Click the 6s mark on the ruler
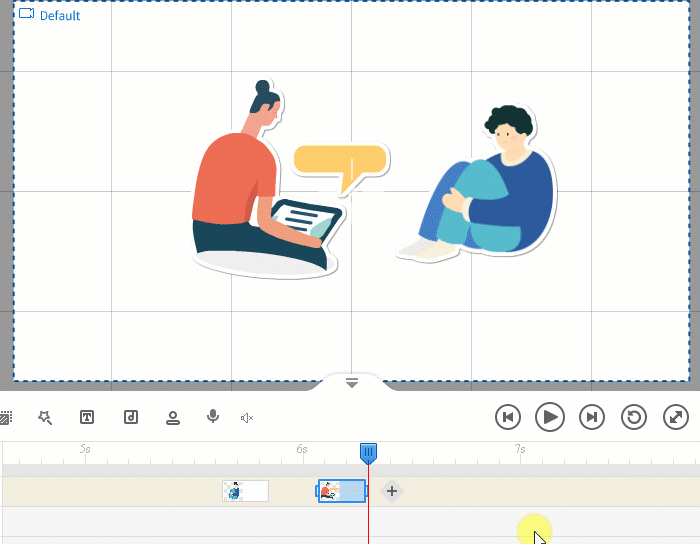The image size is (700, 544). coord(302,449)
